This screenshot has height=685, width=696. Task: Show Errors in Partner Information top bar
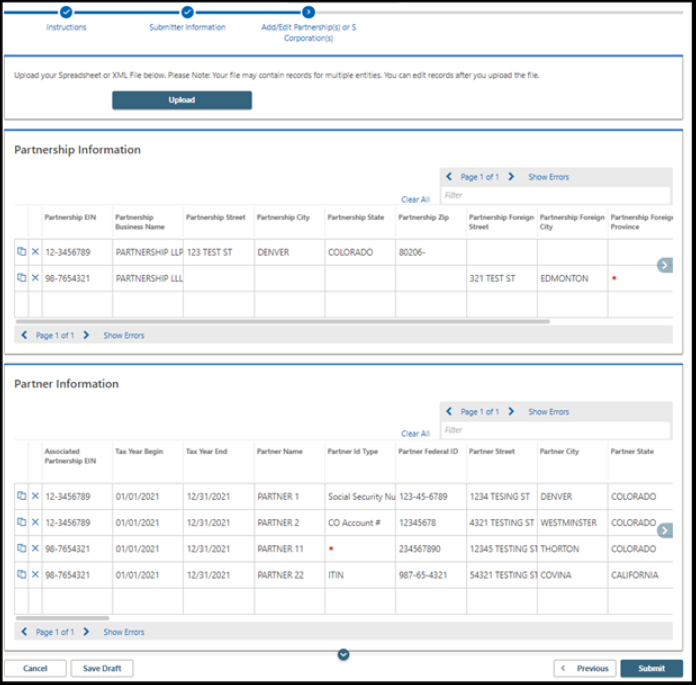point(548,411)
